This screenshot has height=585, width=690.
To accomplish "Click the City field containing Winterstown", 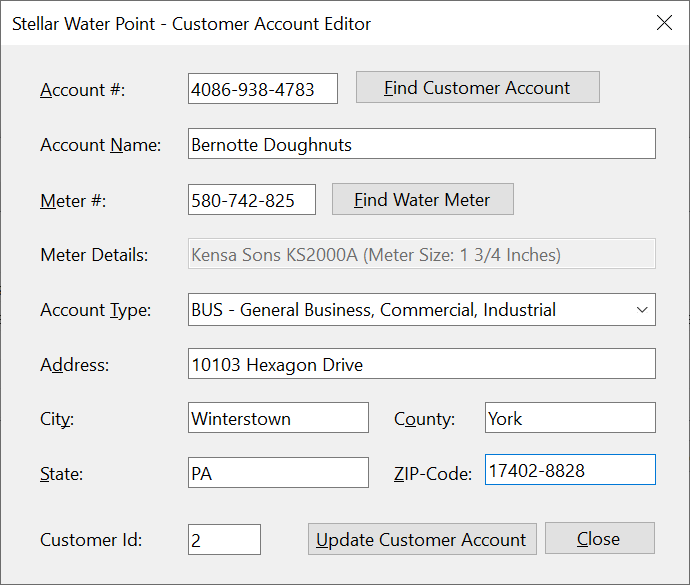I will [278, 418].
